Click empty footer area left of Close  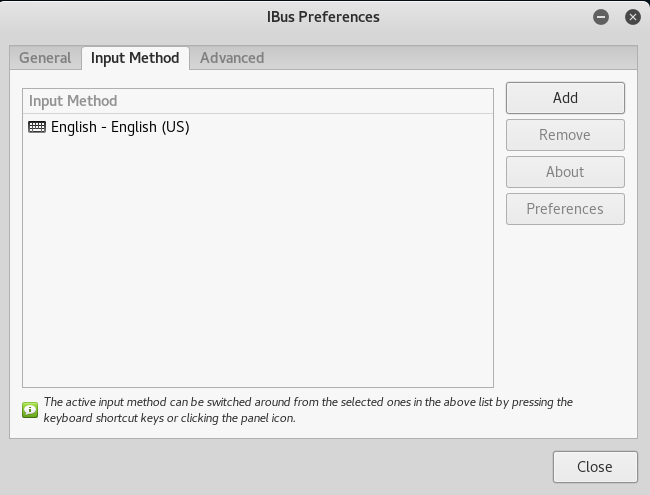[x=278, y=467]
